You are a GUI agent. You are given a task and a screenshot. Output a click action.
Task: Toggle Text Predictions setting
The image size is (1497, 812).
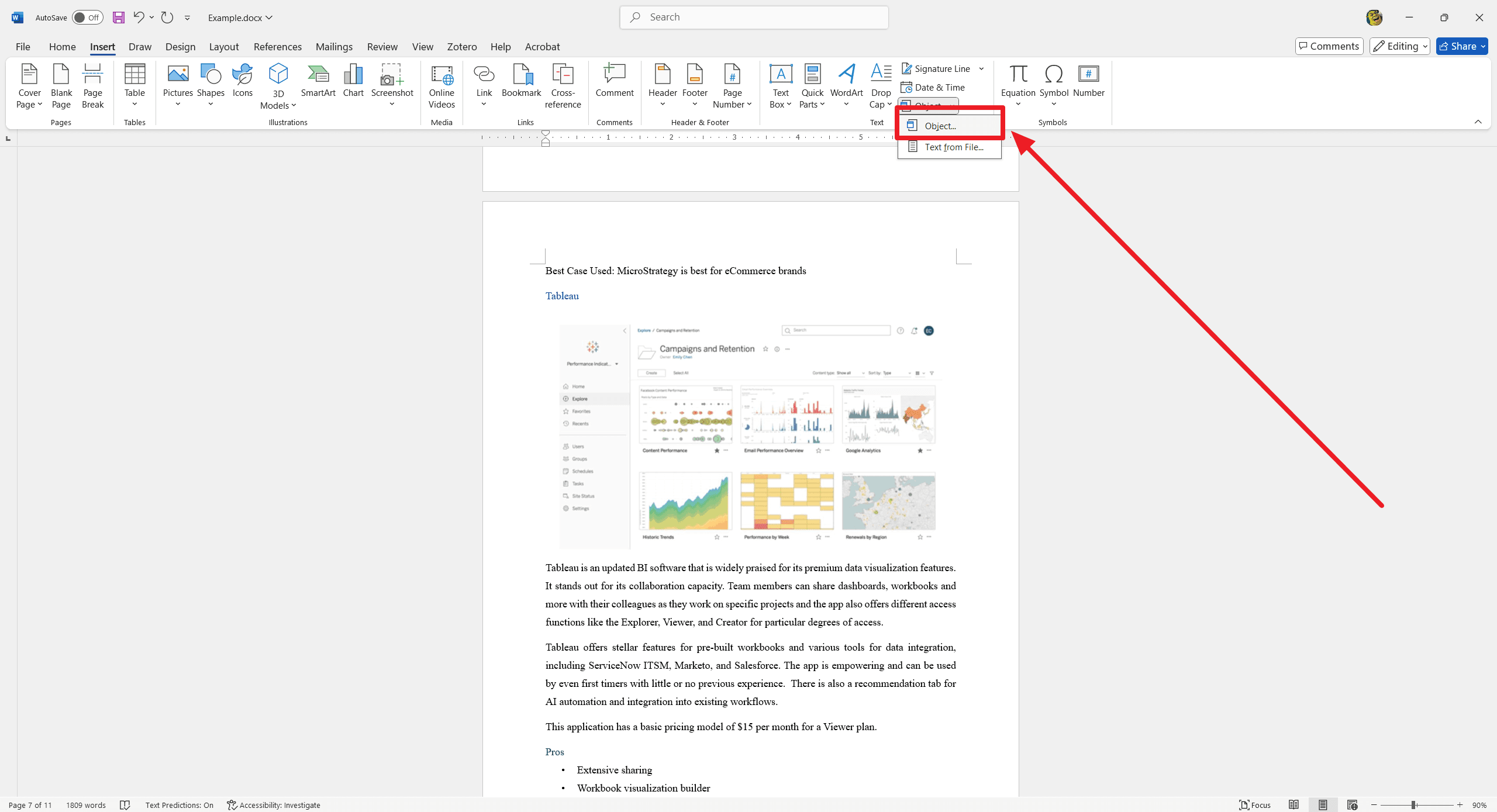180,805
